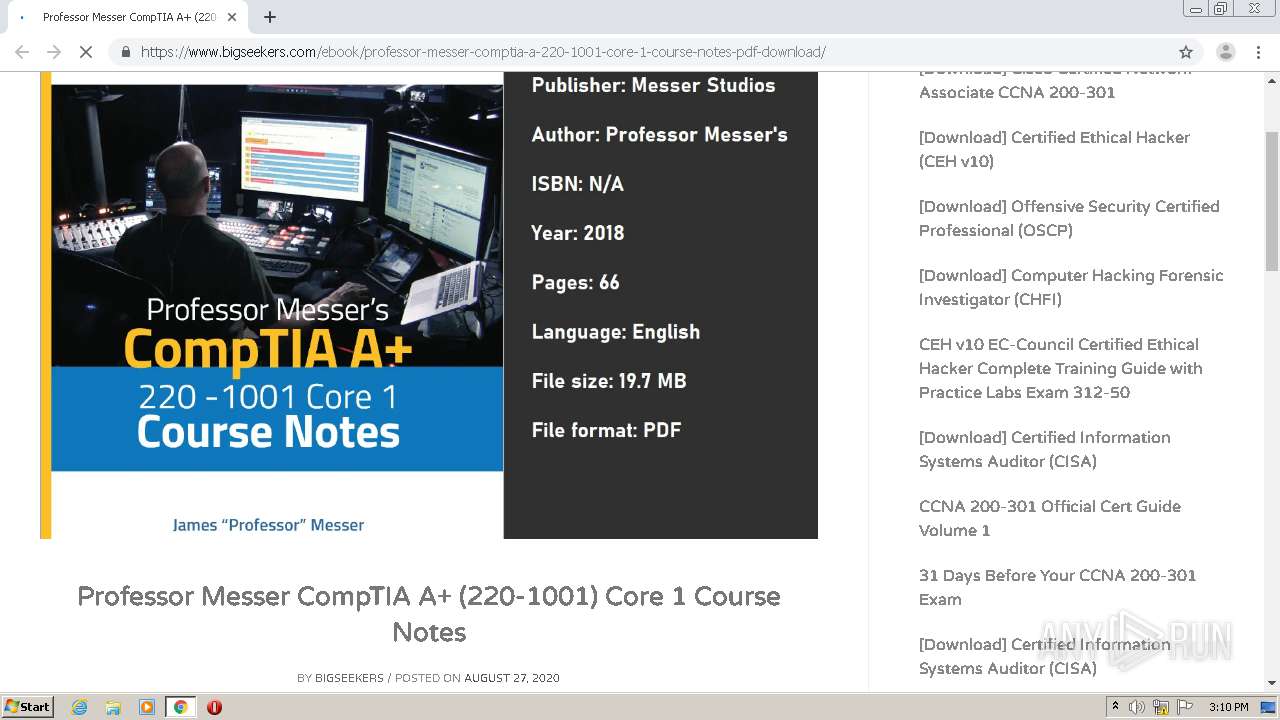
Task: Open the volume speaker tray icon
Action: (x=1137, y=707)
